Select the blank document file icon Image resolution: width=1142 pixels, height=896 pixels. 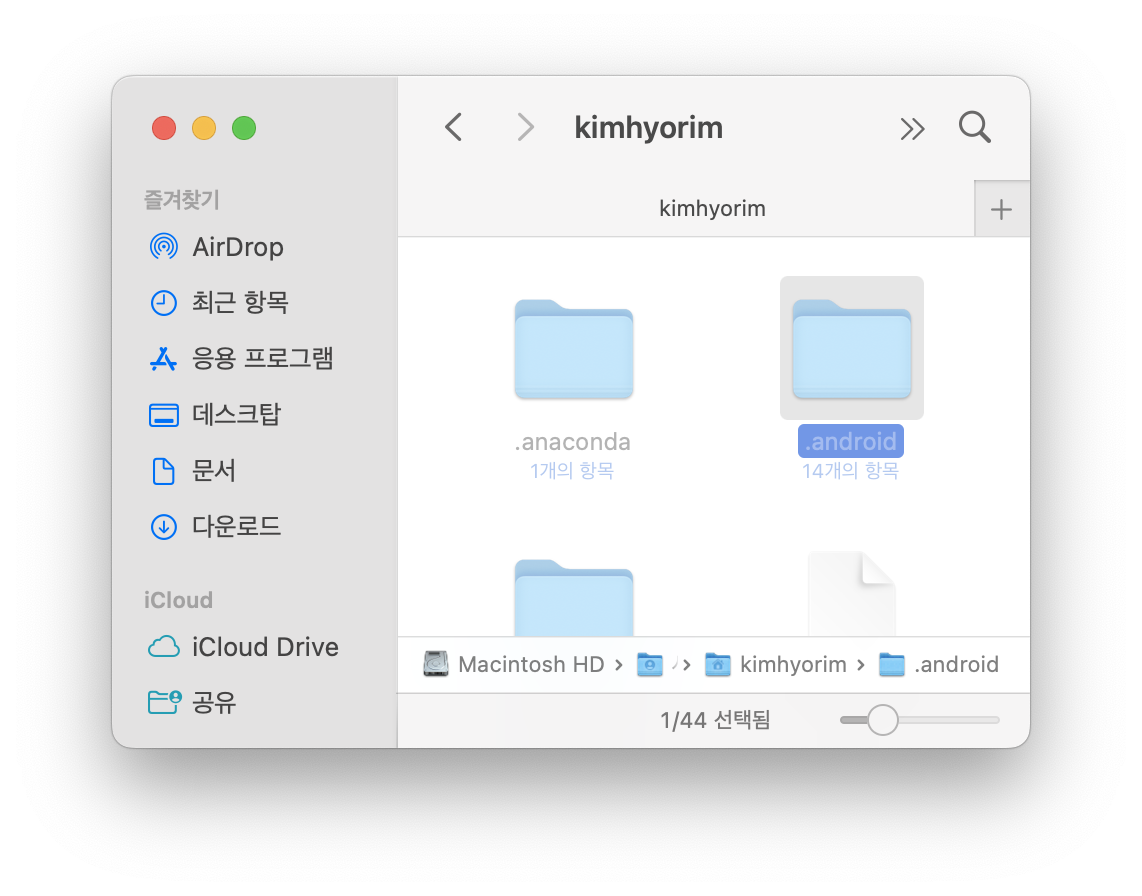[852, 594]
